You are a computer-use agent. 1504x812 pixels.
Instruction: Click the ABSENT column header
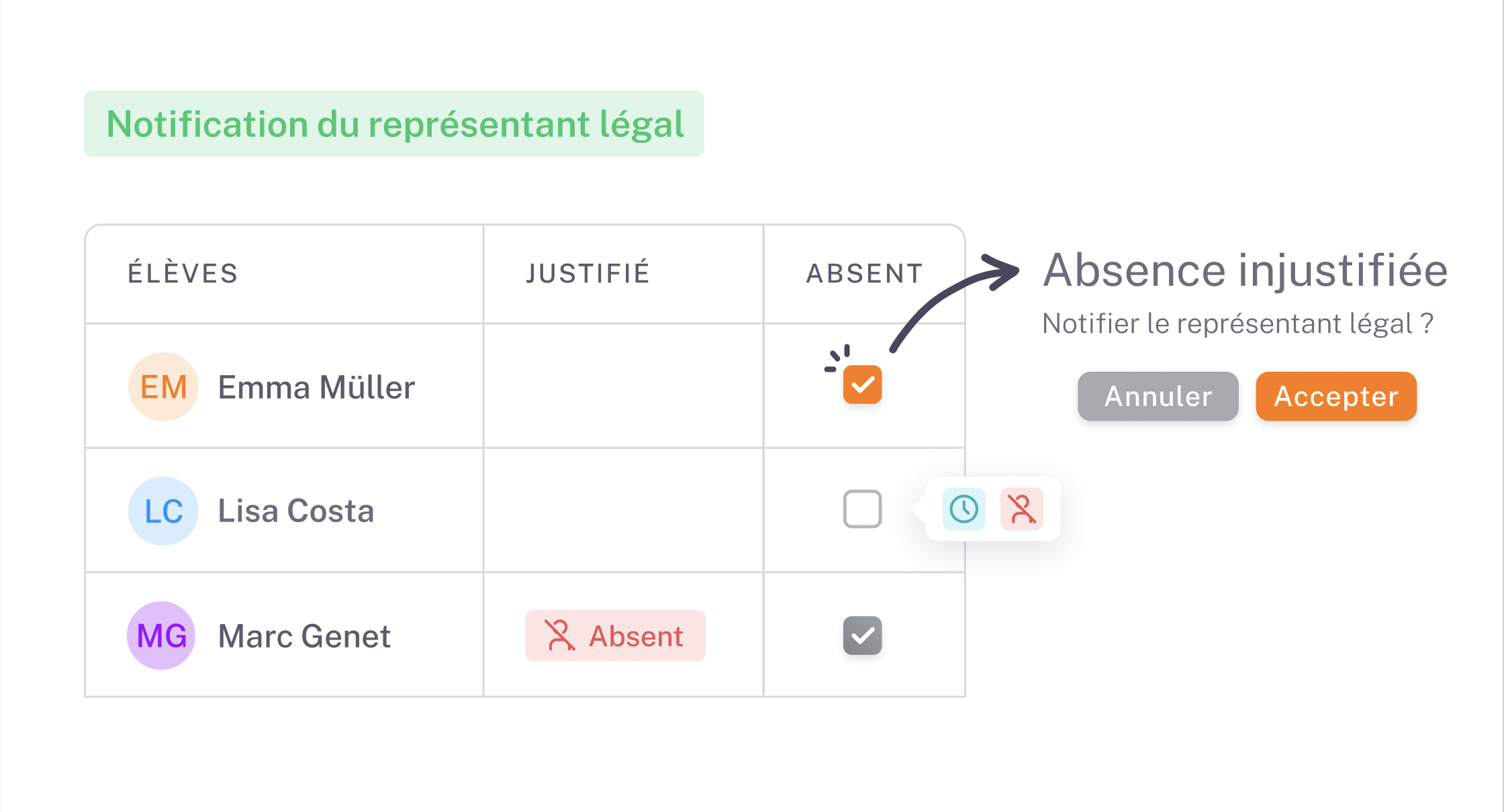point(864,274)
